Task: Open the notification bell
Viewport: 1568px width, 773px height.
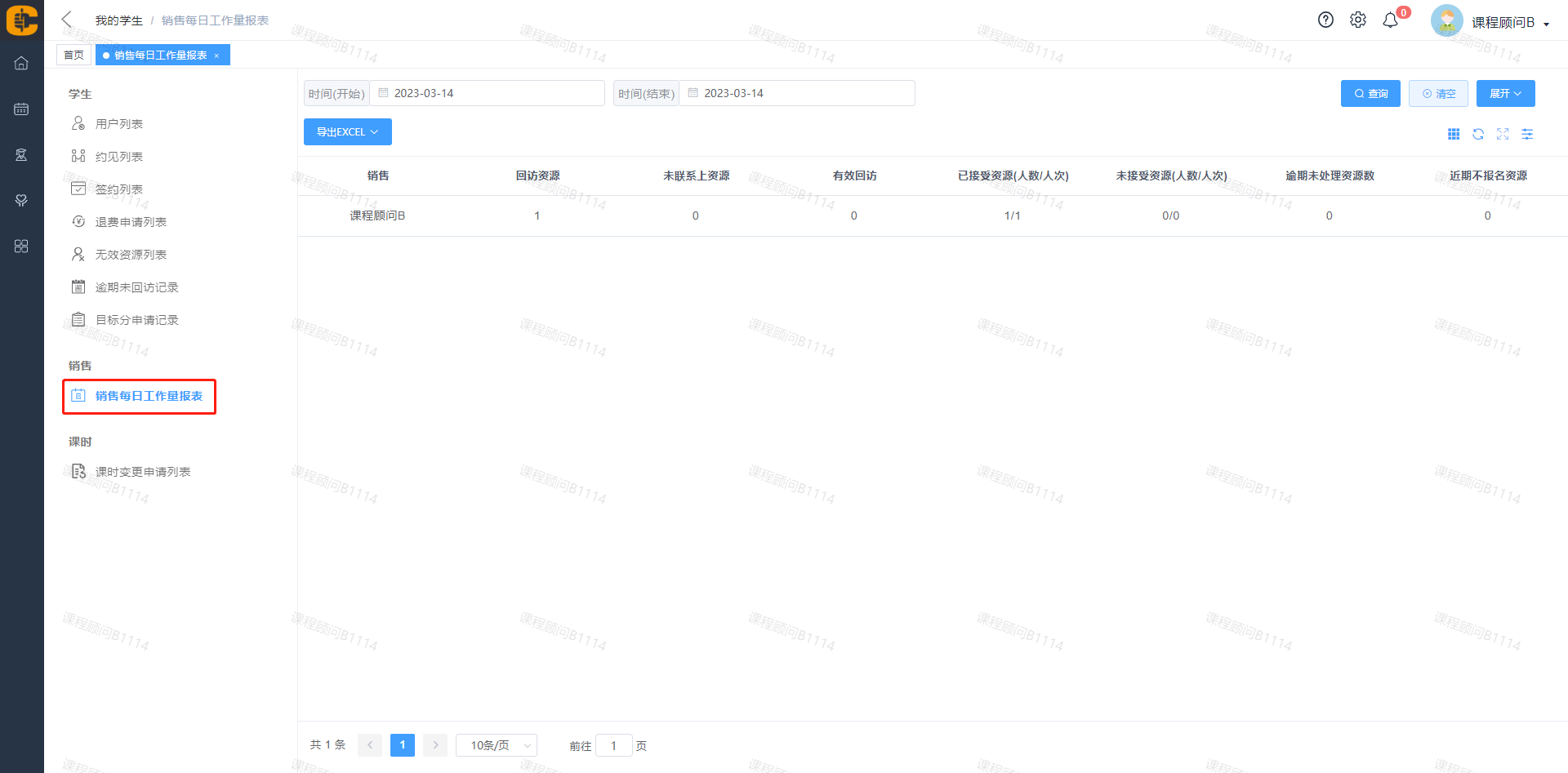Action: 1390,20
